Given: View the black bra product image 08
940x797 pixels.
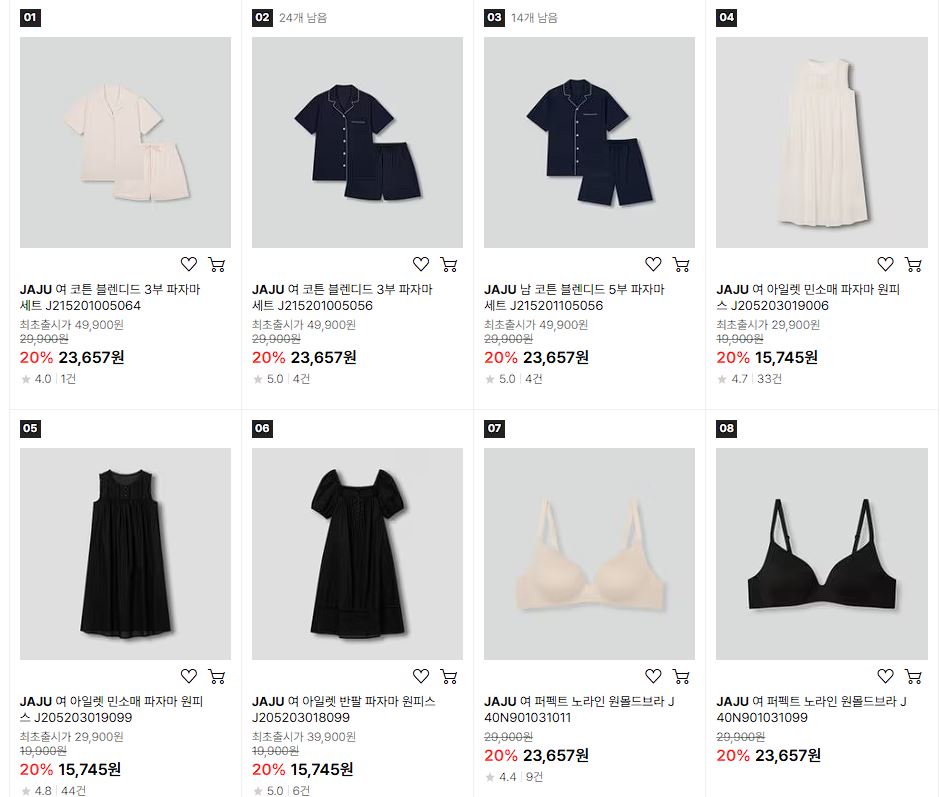Looking at the screenshot, I should coord(821,554).
